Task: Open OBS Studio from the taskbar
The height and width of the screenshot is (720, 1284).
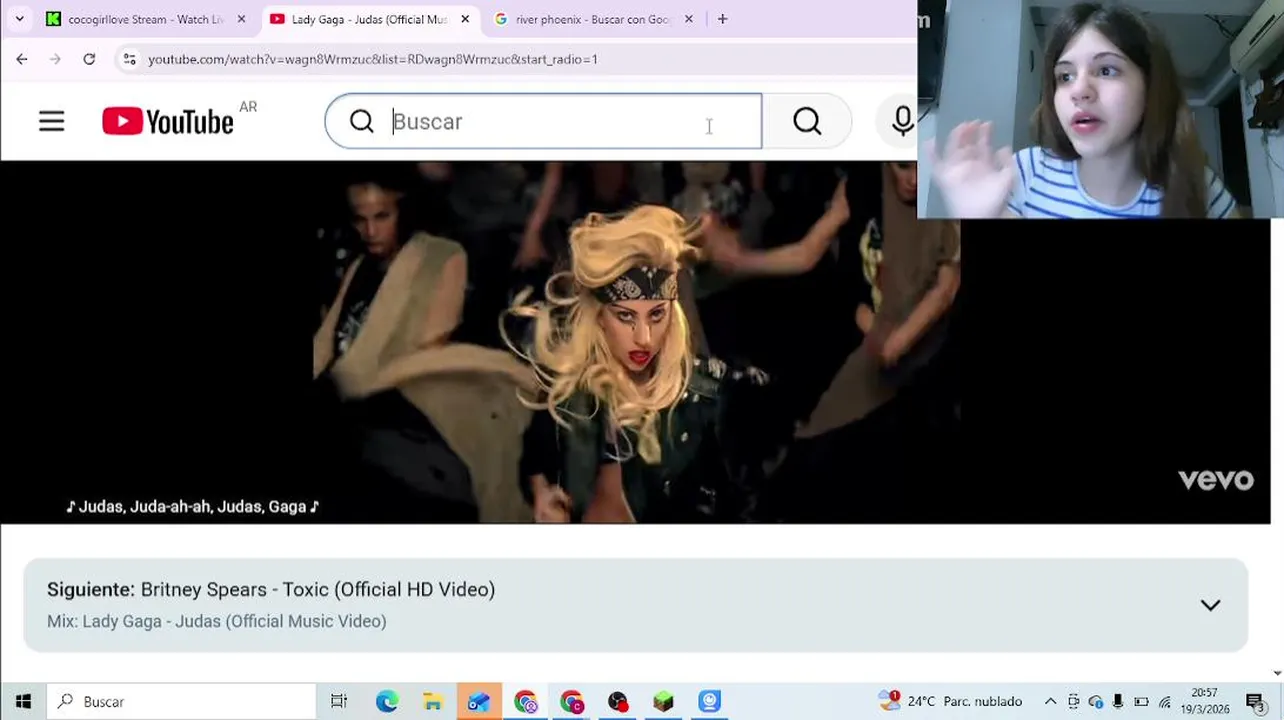Action: point(617,701)
